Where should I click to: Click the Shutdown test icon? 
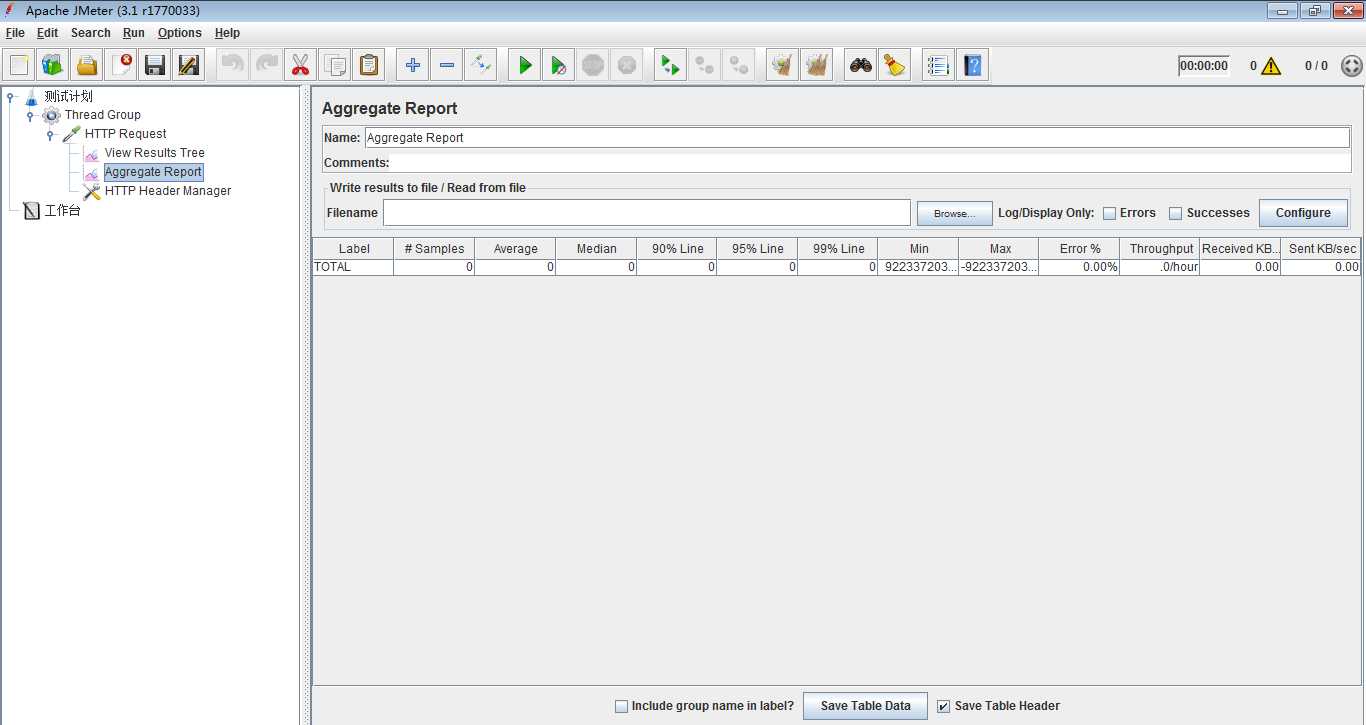627,66
